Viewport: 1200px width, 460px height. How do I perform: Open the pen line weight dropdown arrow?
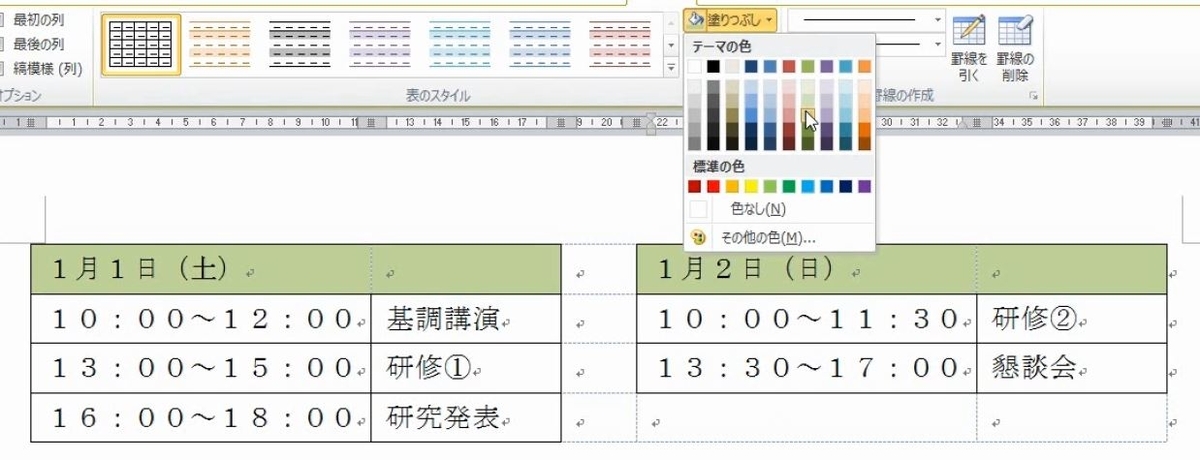coord(938,45)
